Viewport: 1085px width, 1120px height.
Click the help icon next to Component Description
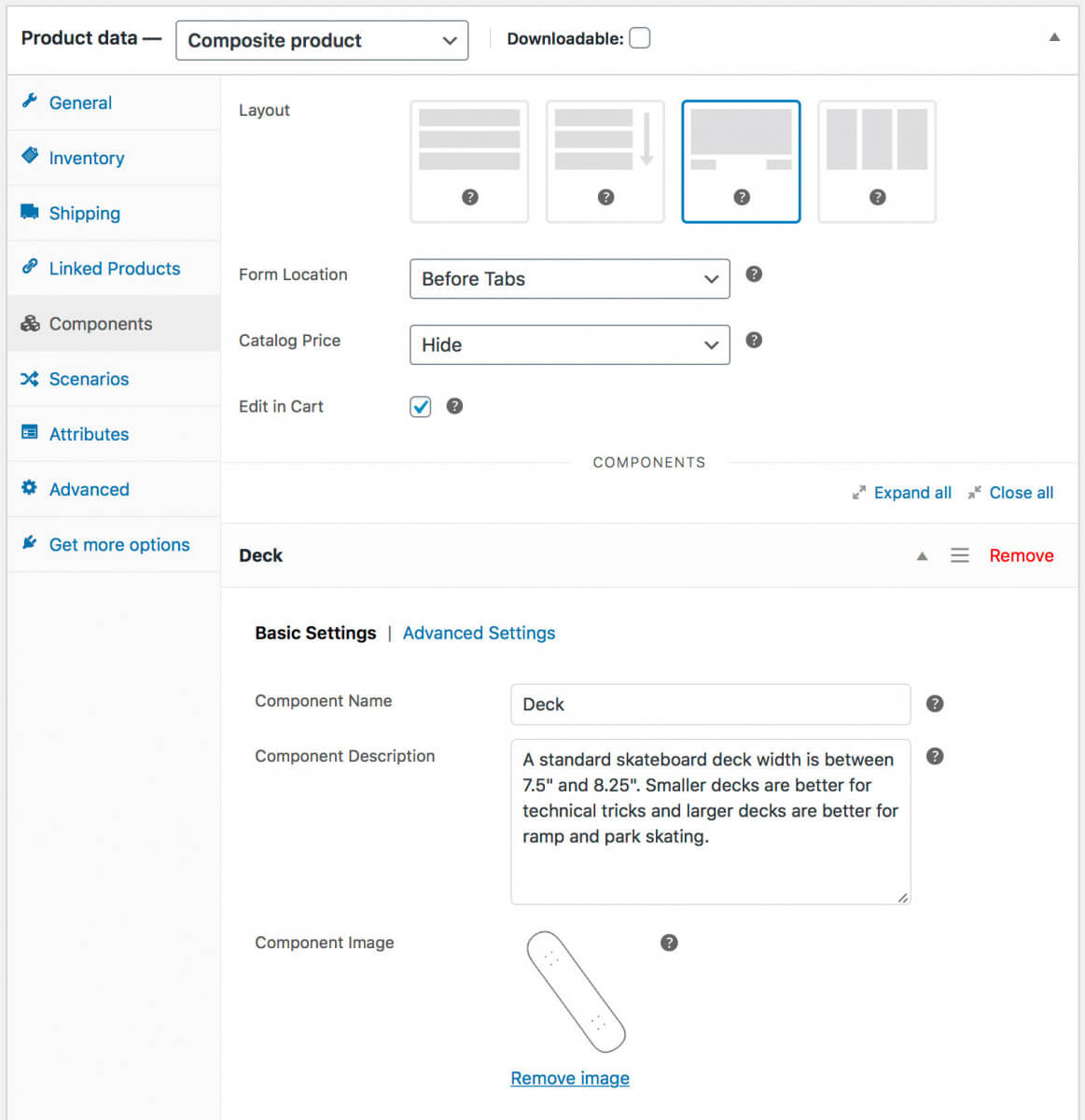click(x=935, y=756)
